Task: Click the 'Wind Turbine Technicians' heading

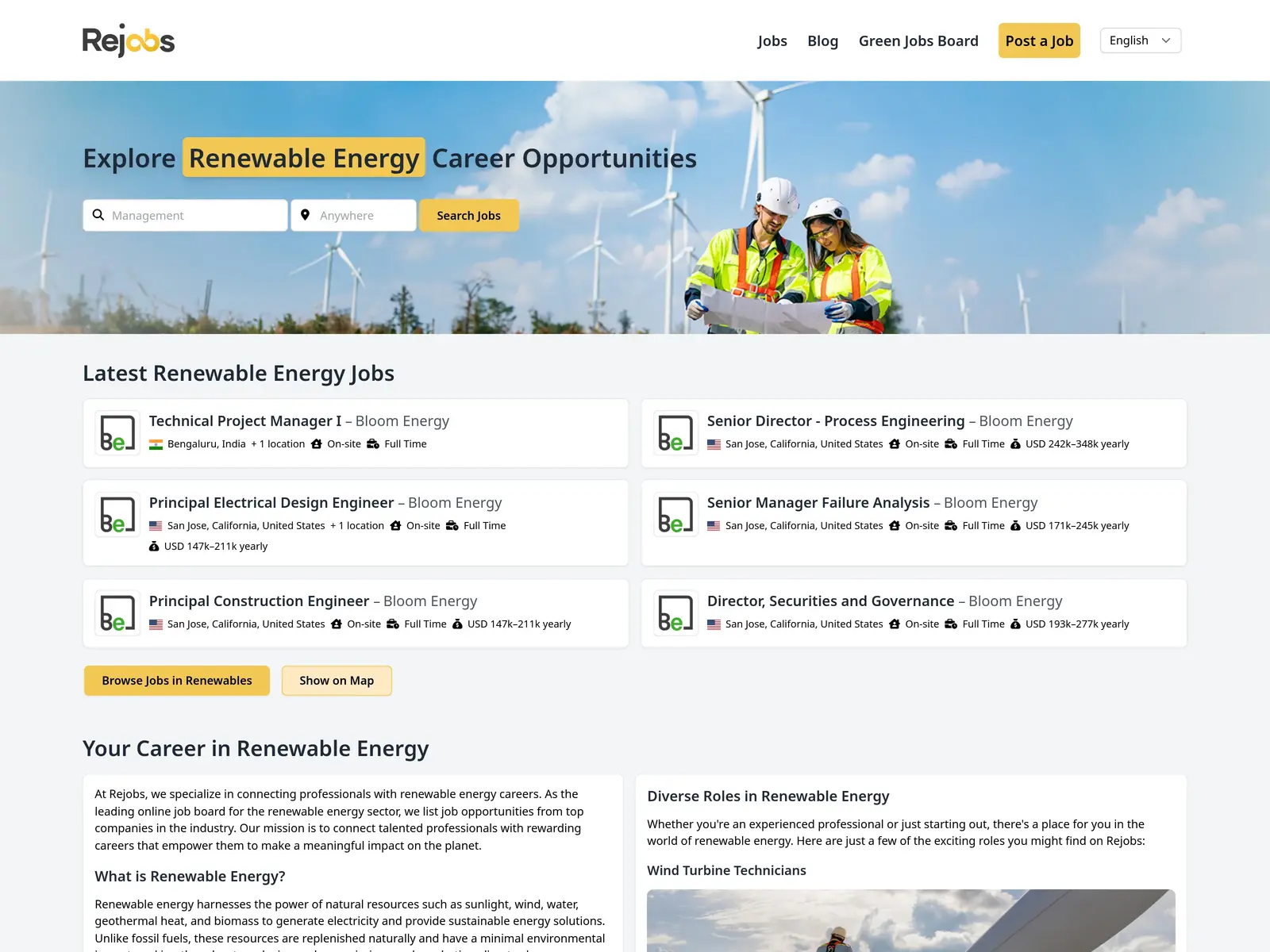Action: pyautogui.click(x=726, y=870)
